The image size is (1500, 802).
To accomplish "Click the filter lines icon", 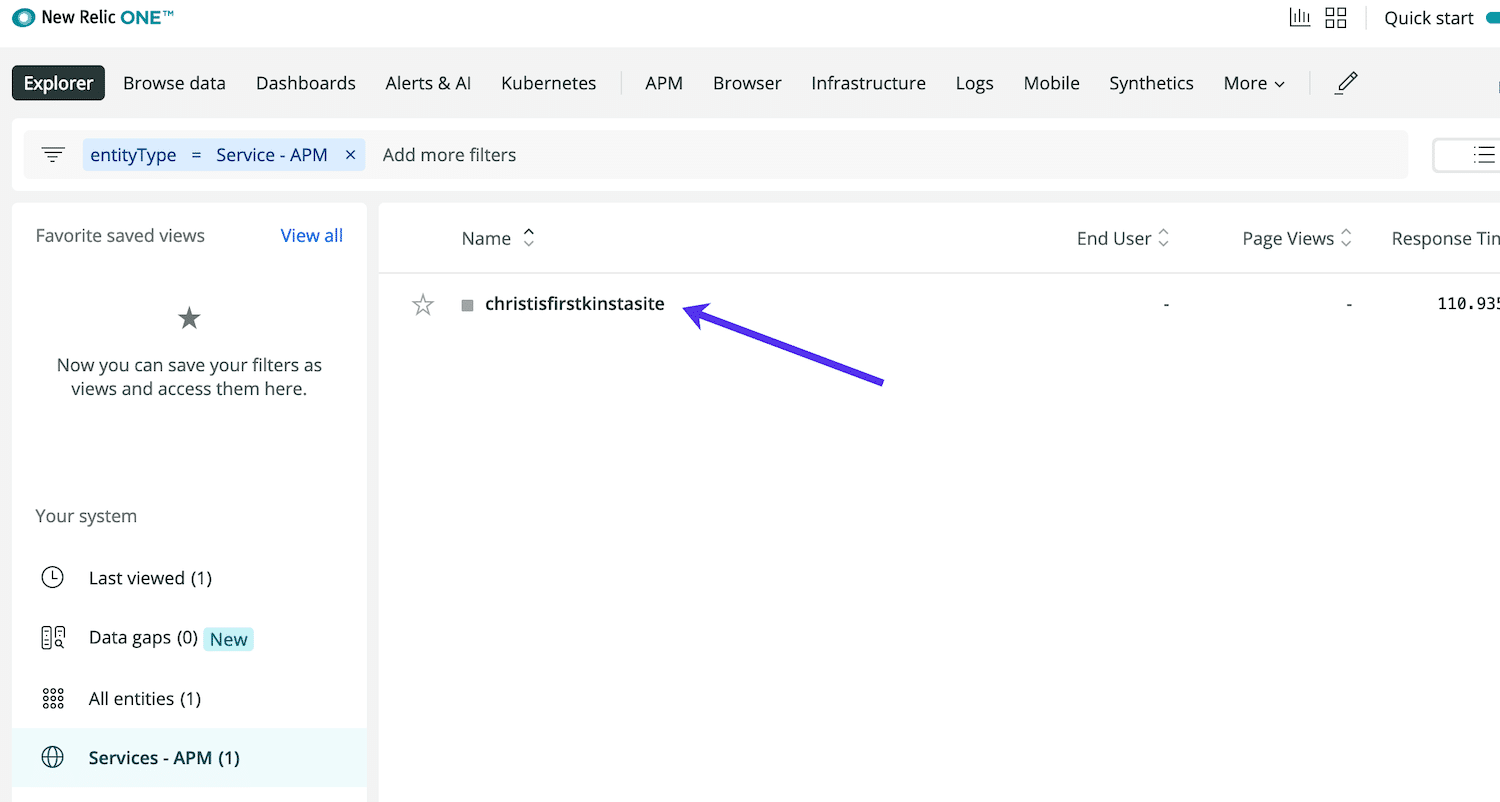I will pyautogui.click(x=53, y=155).
